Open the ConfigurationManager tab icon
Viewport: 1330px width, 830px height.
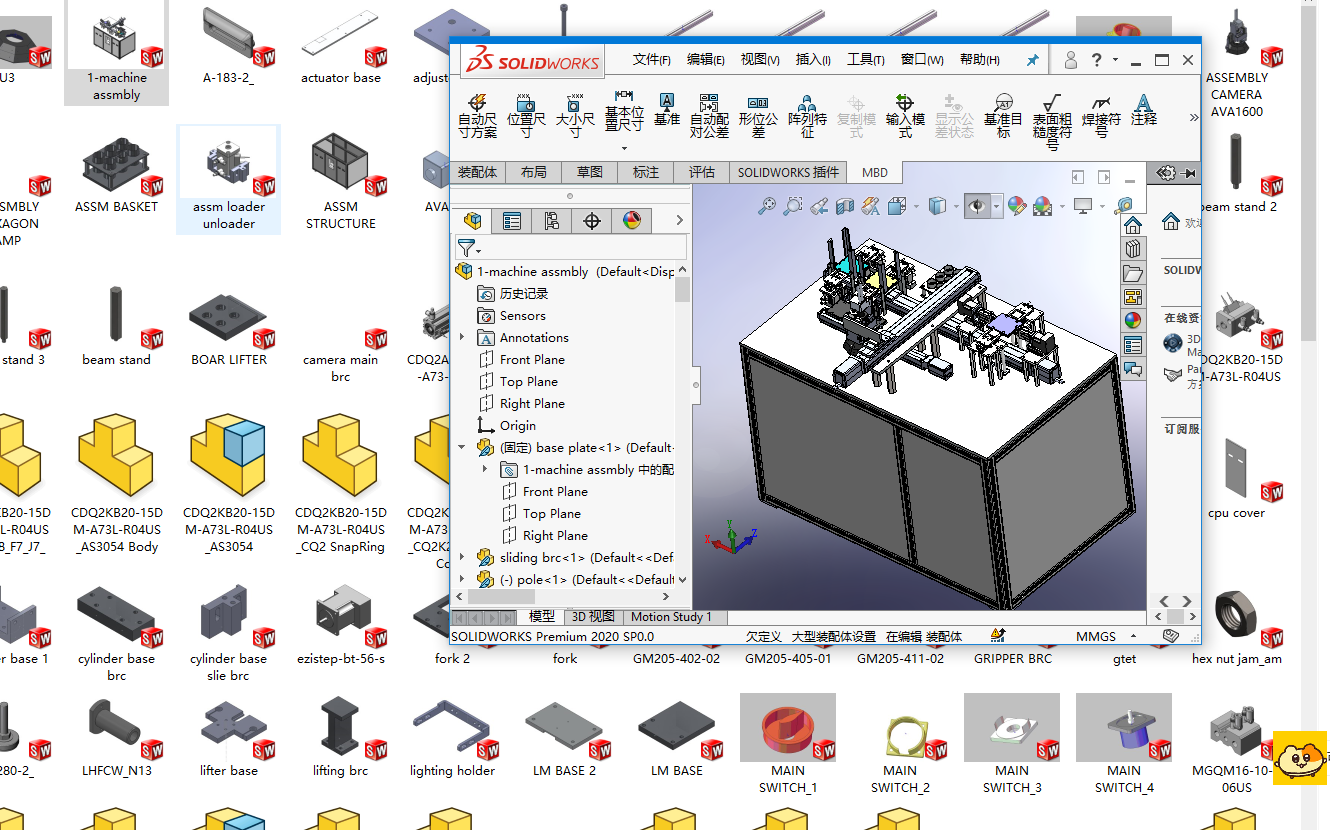point(551,221)
